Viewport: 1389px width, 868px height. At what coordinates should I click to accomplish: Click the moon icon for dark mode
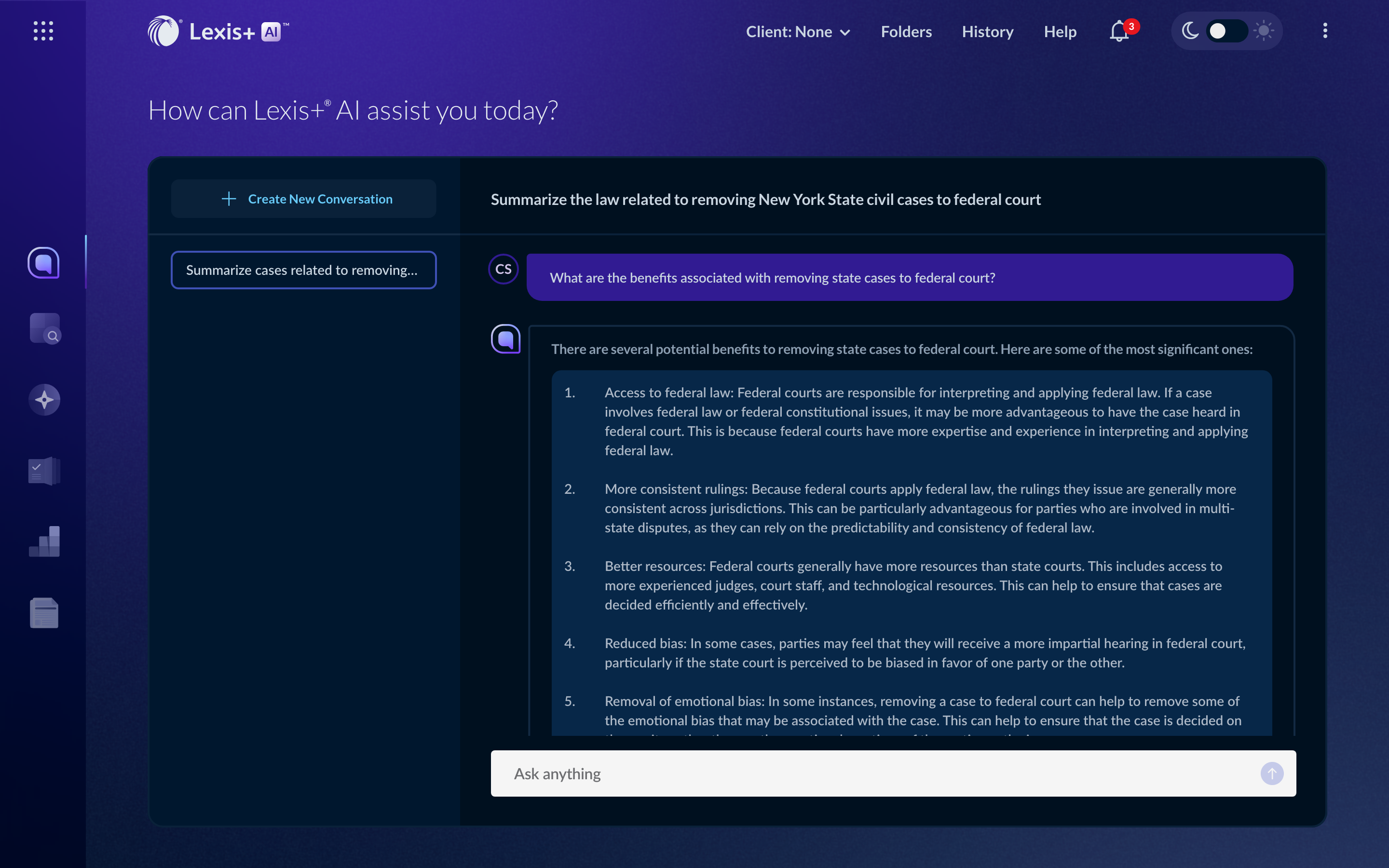coord(1190,31)
